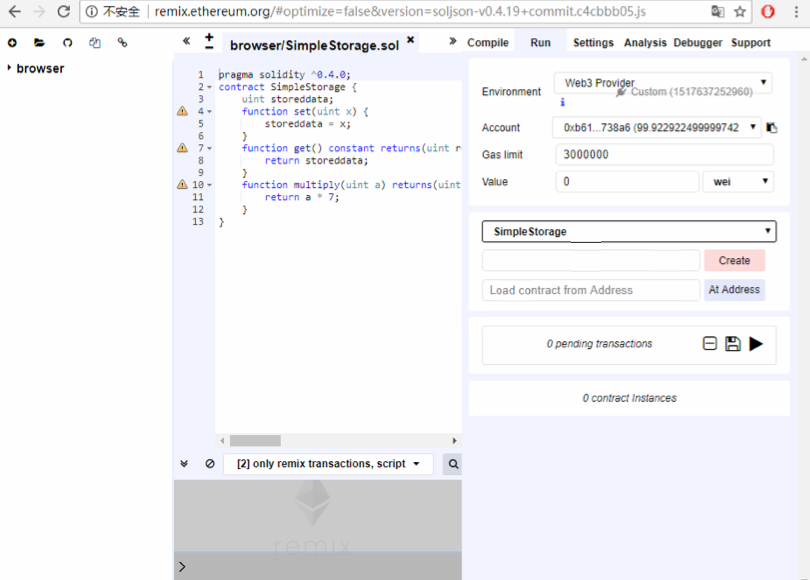The image size is (810, 580).
Task: Go back in the browser
Action: pyautogui.click(x=15, y=11)
